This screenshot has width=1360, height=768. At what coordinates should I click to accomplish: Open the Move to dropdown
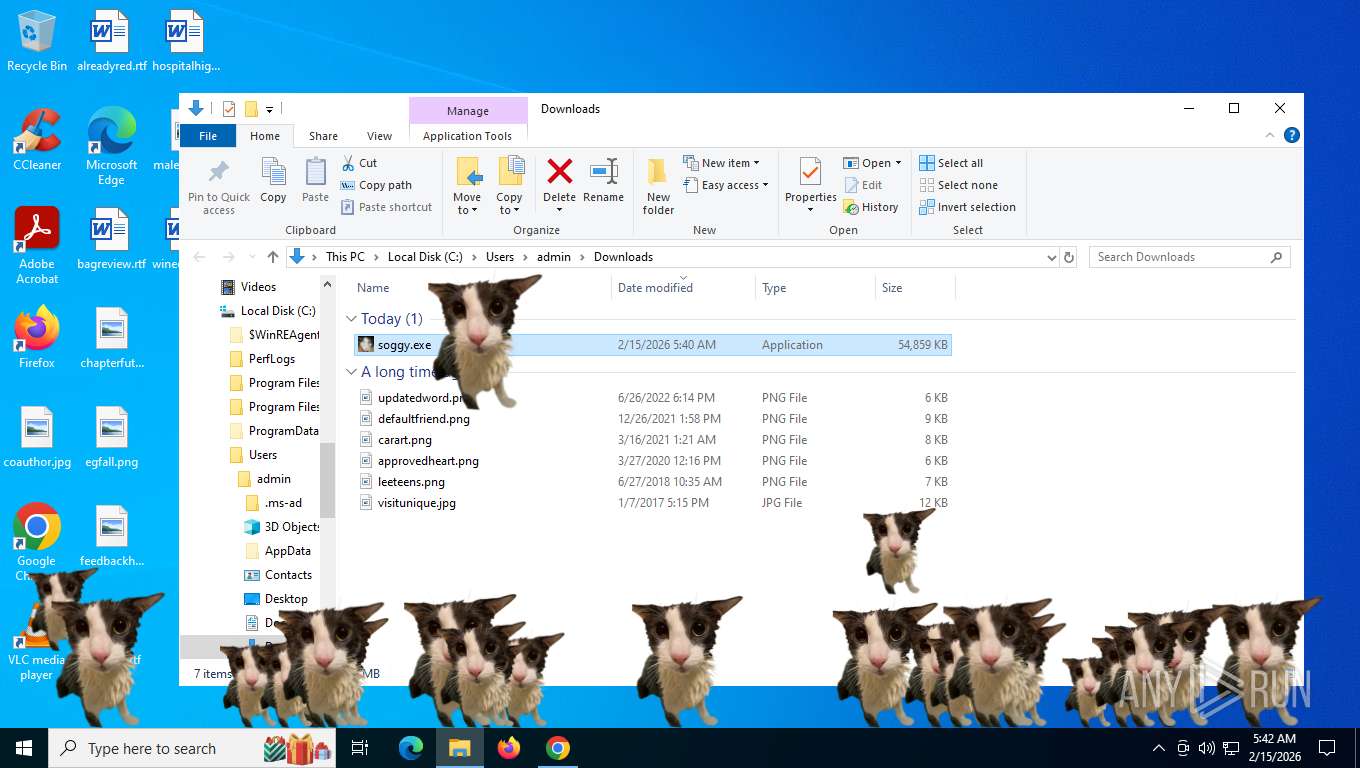[x=467, y=204]
